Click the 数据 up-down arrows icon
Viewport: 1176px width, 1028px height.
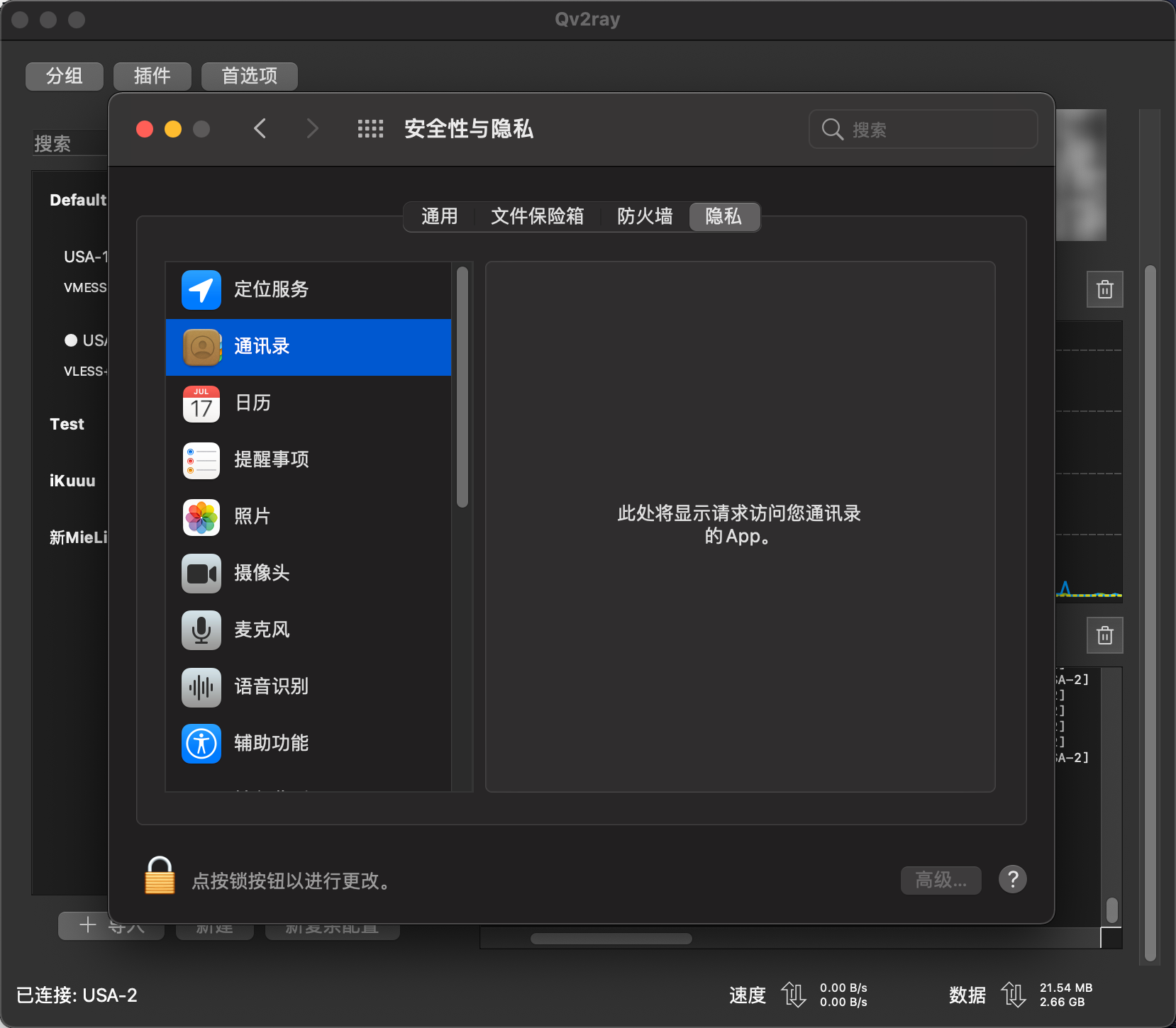tap(1014, 995)
